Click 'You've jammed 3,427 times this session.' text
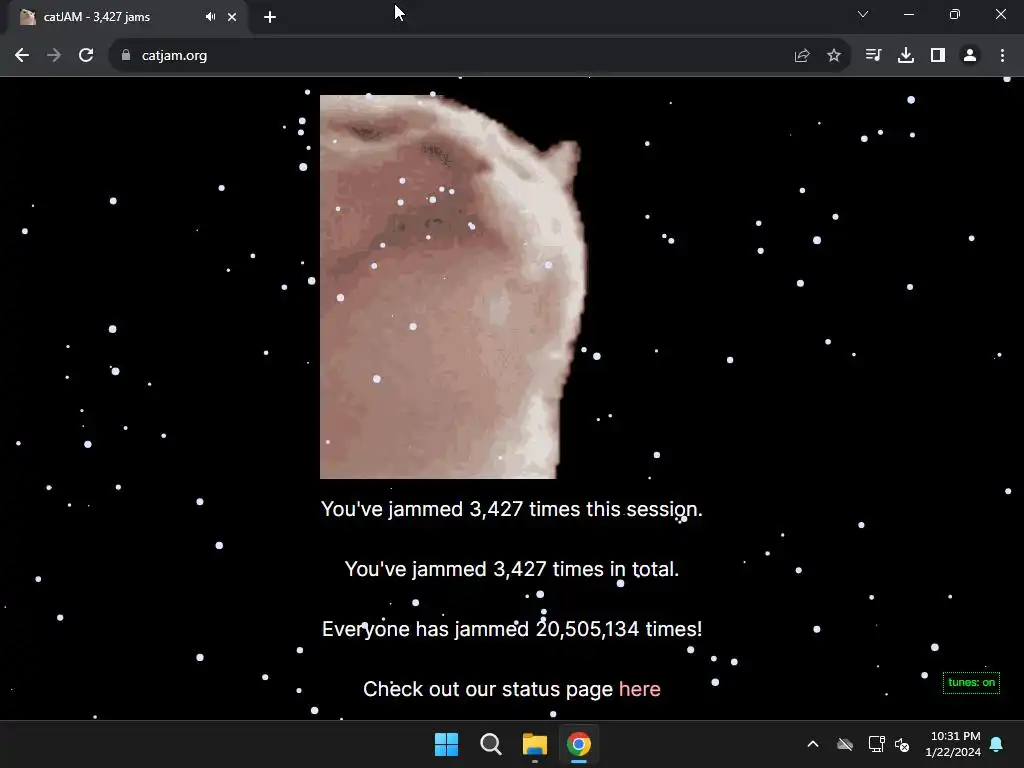The width and height of the screenshot is (1024, 768). [511, 509]
